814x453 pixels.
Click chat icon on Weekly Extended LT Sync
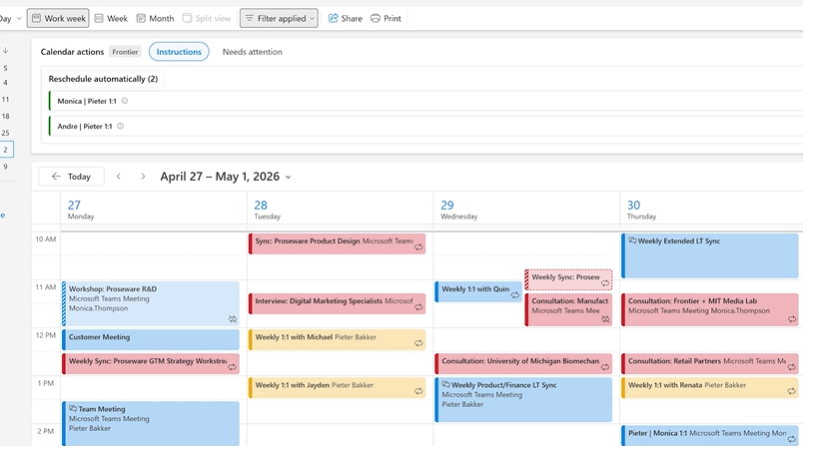click(632, 240)
